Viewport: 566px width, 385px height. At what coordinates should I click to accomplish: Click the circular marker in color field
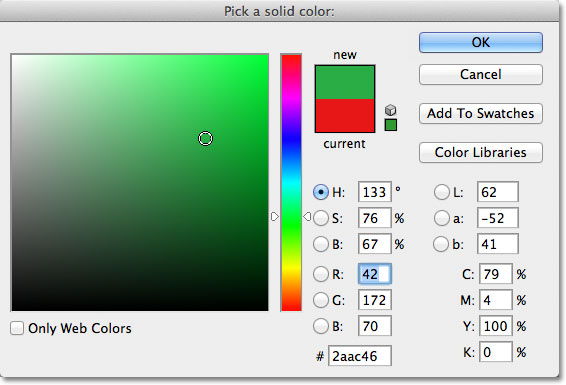point(206,139)
